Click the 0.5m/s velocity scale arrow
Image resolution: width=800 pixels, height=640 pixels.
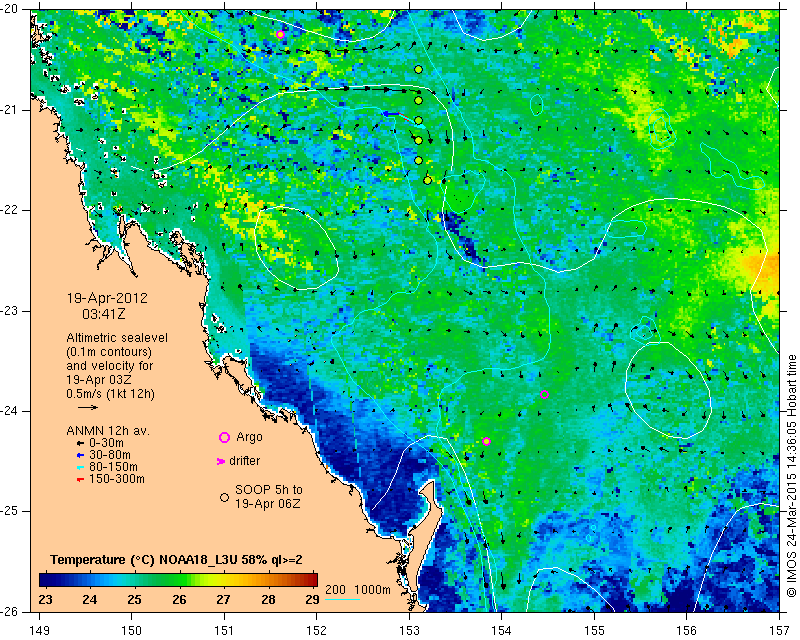pos(88,407)
